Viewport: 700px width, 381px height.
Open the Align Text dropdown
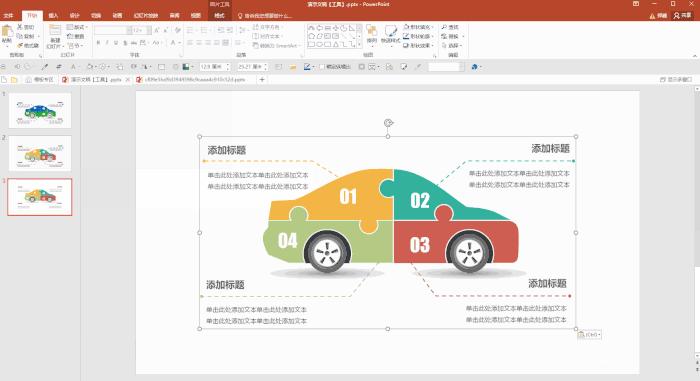click(267, 36)
